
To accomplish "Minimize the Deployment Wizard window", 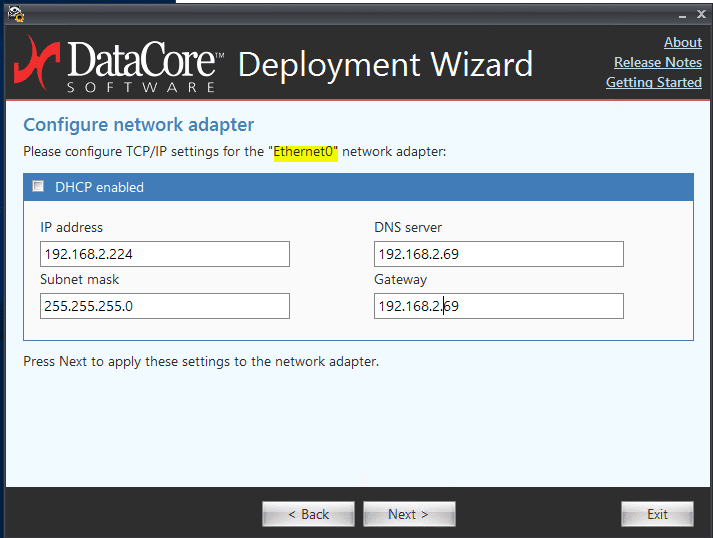I will tap(680, 15).
